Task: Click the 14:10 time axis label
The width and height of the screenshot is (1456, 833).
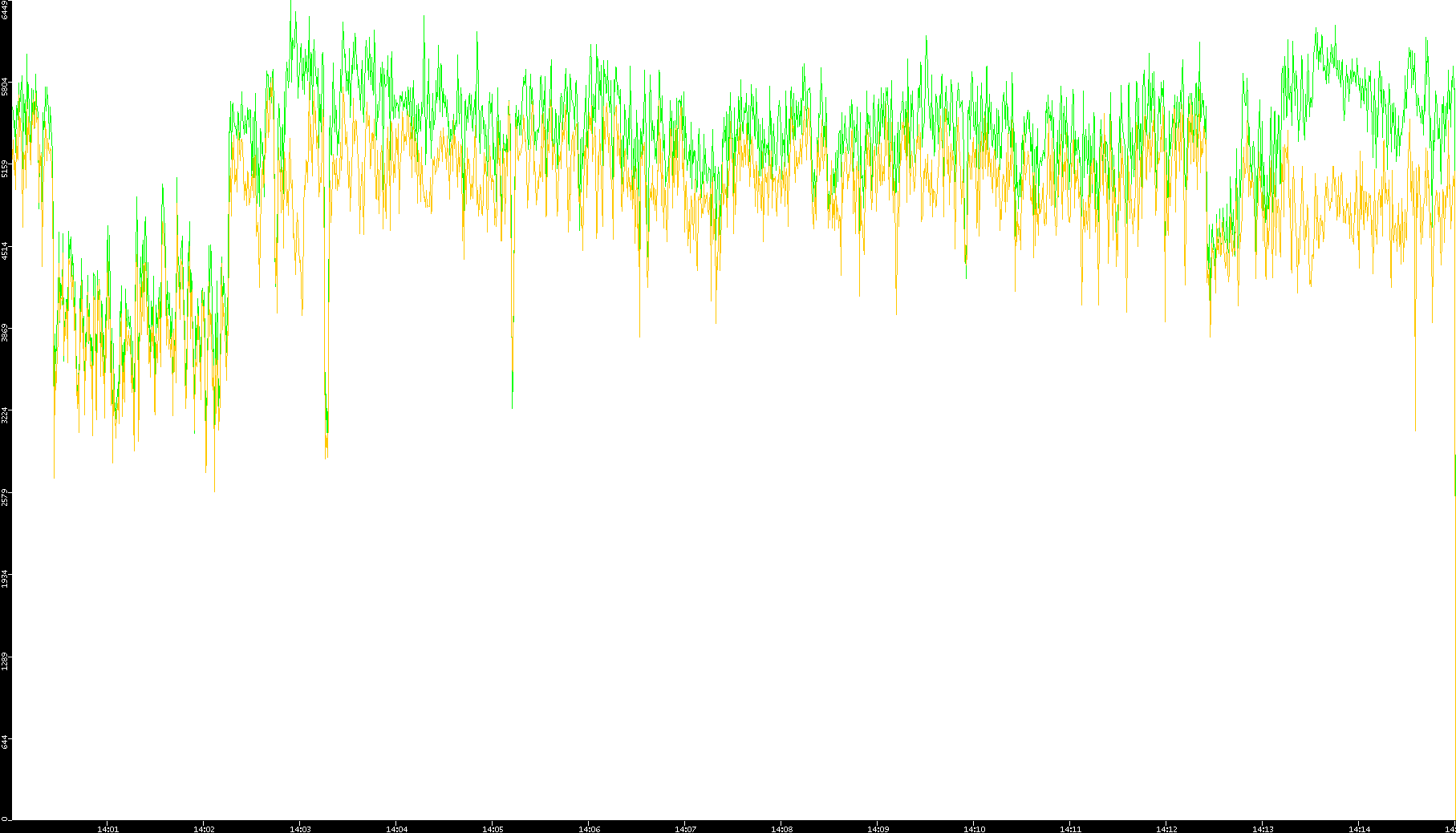Action: (x=974, y=829)
